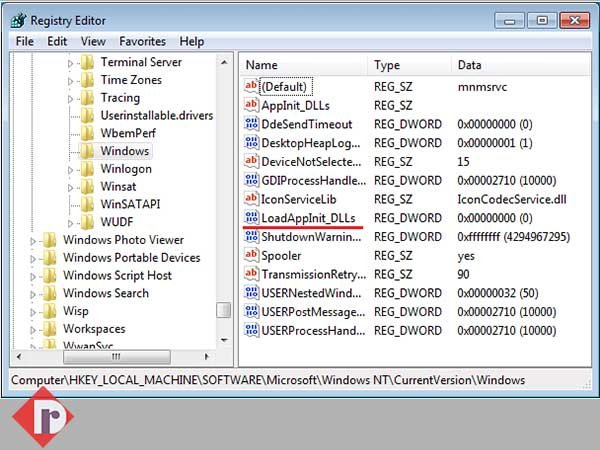600x450 pixels.
Task: Select the Winlogon folder icon
Action: point(87,169)
